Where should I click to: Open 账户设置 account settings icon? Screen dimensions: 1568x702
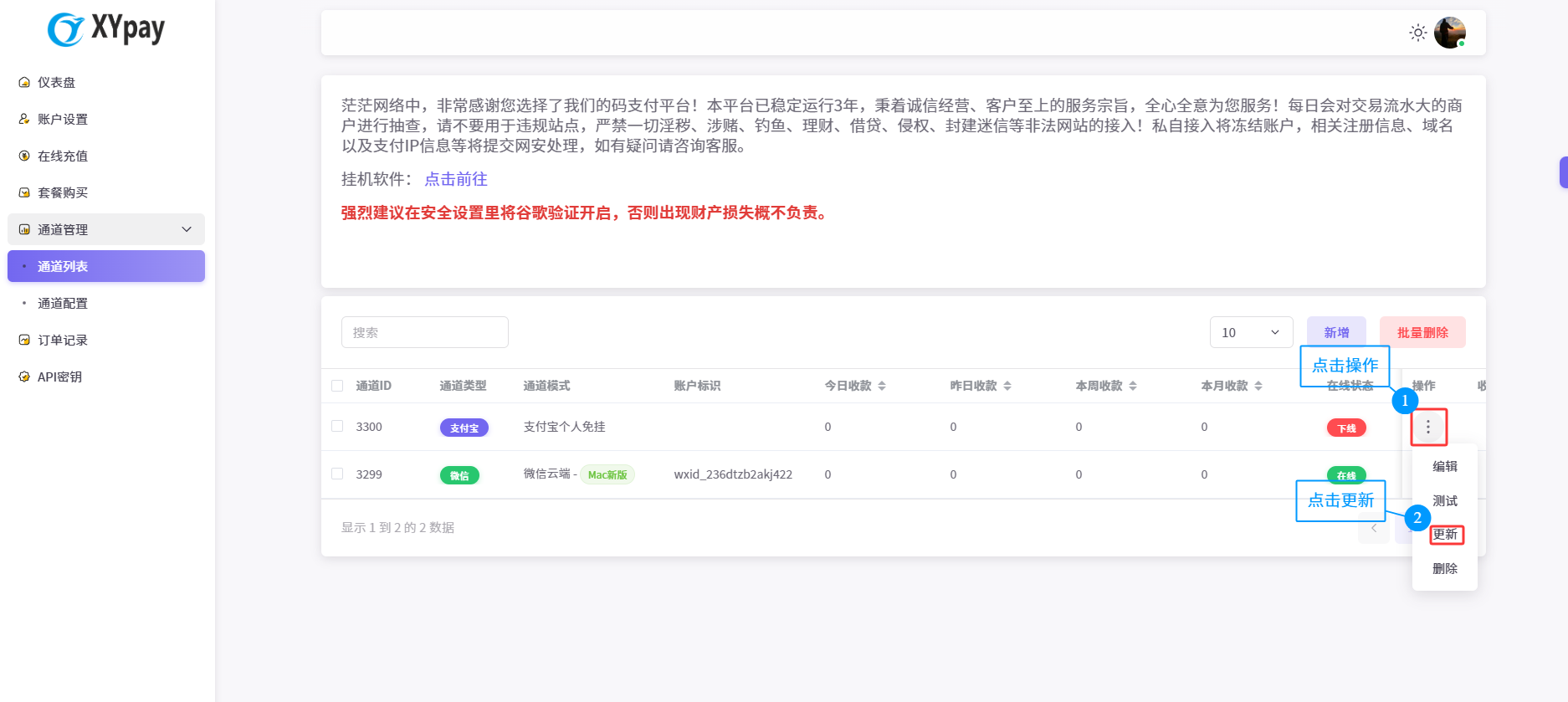[24, 119]
